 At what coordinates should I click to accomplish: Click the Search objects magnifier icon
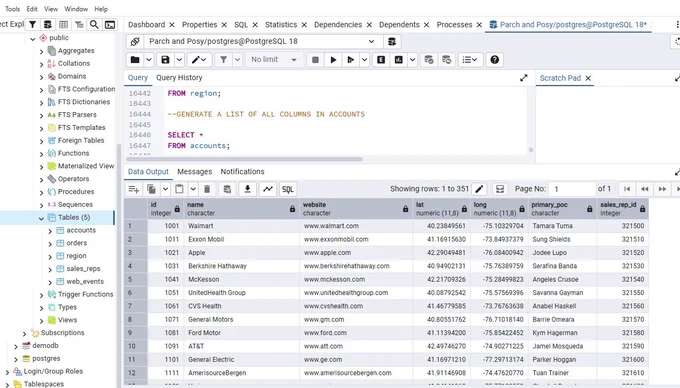point(94,25)
